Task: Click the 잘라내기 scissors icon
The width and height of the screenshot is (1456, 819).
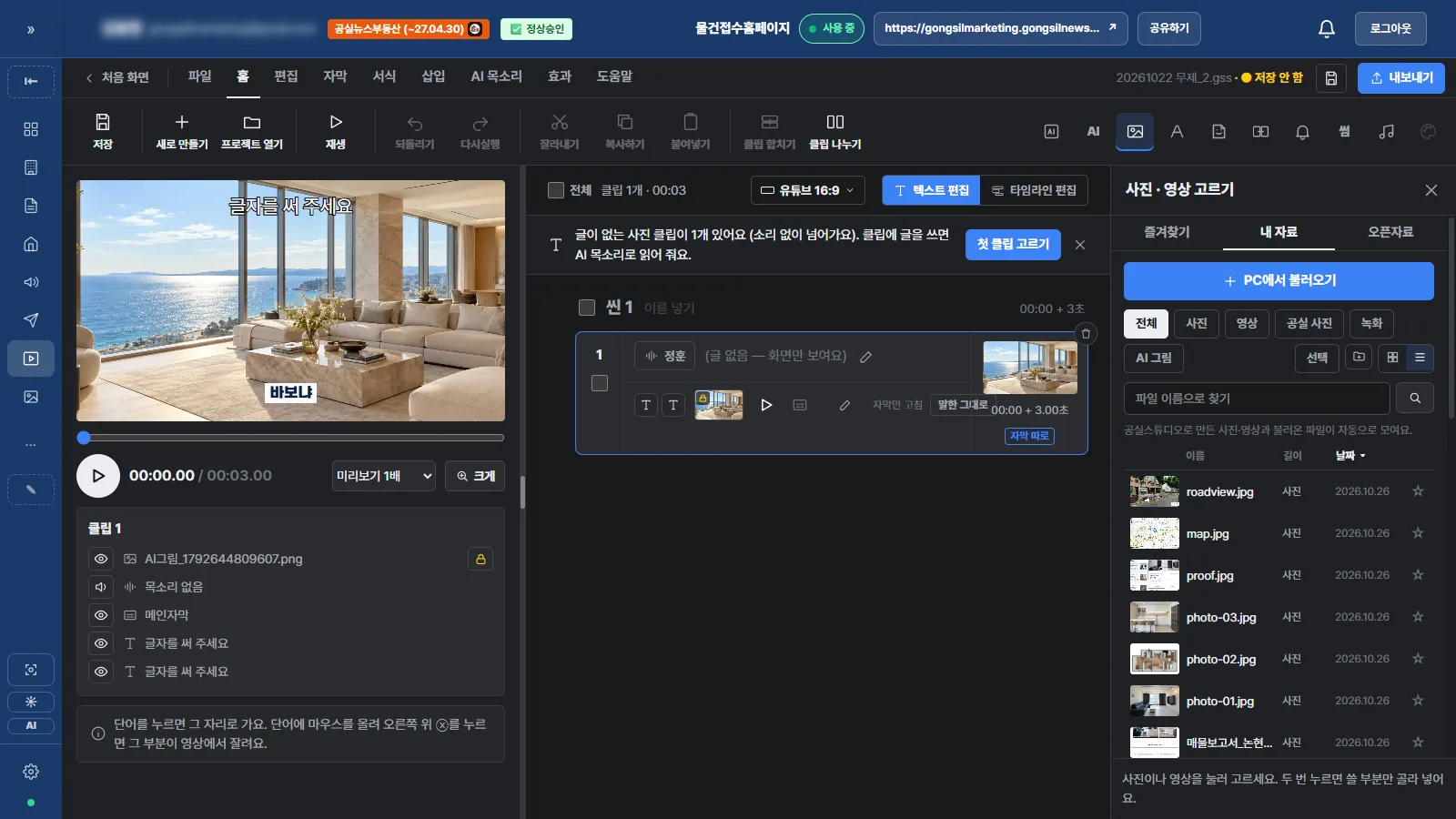Action: point(559,122)
